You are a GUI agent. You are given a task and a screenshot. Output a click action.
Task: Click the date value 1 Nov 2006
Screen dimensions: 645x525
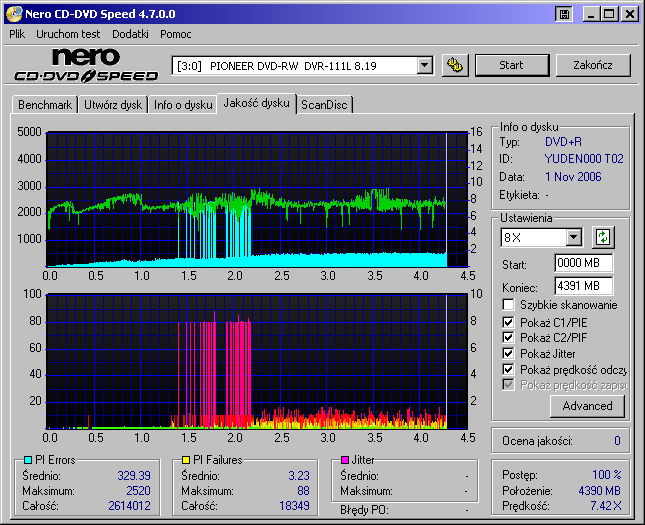tap(573, 177)
